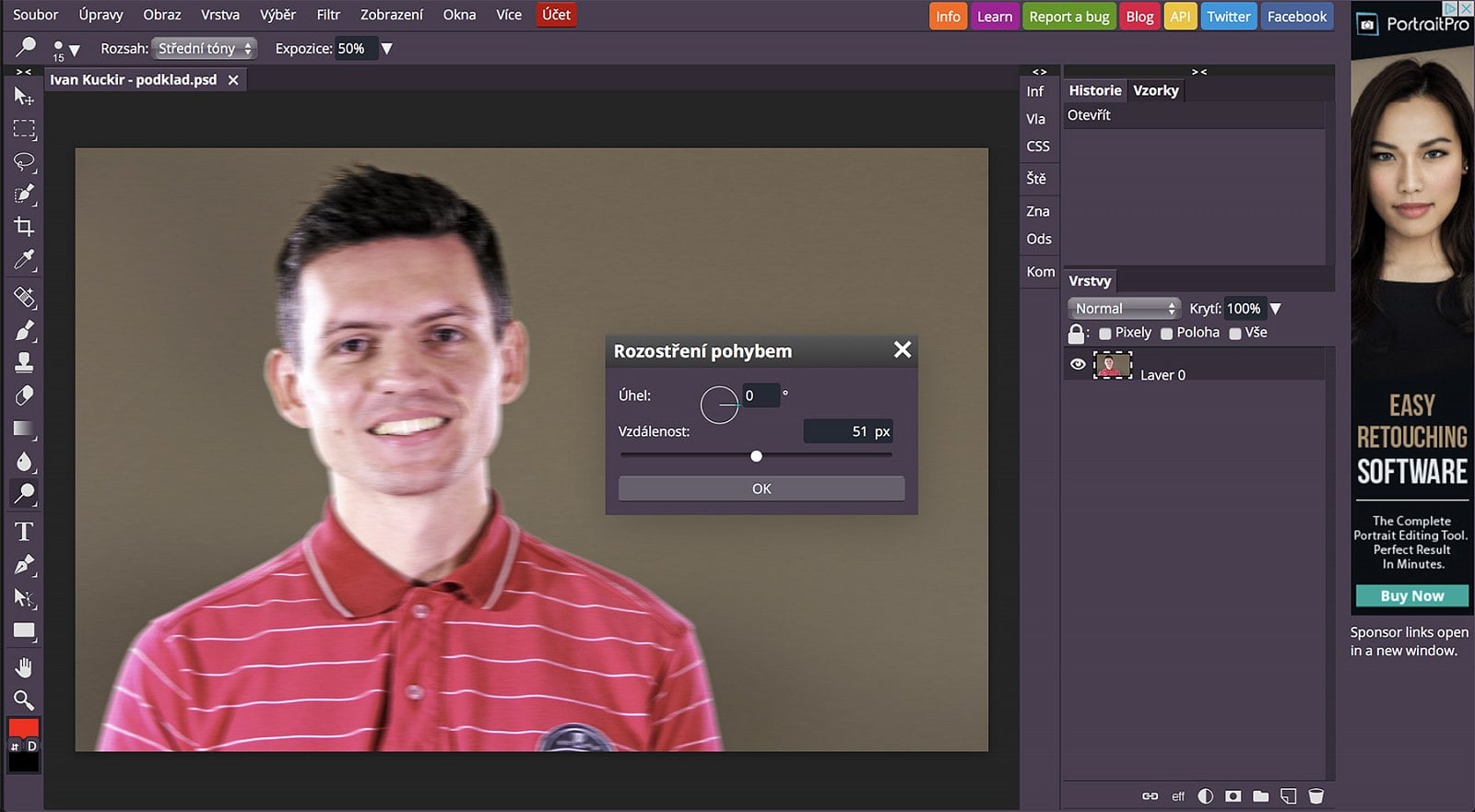Open the Soubor menu

[36, 15]
